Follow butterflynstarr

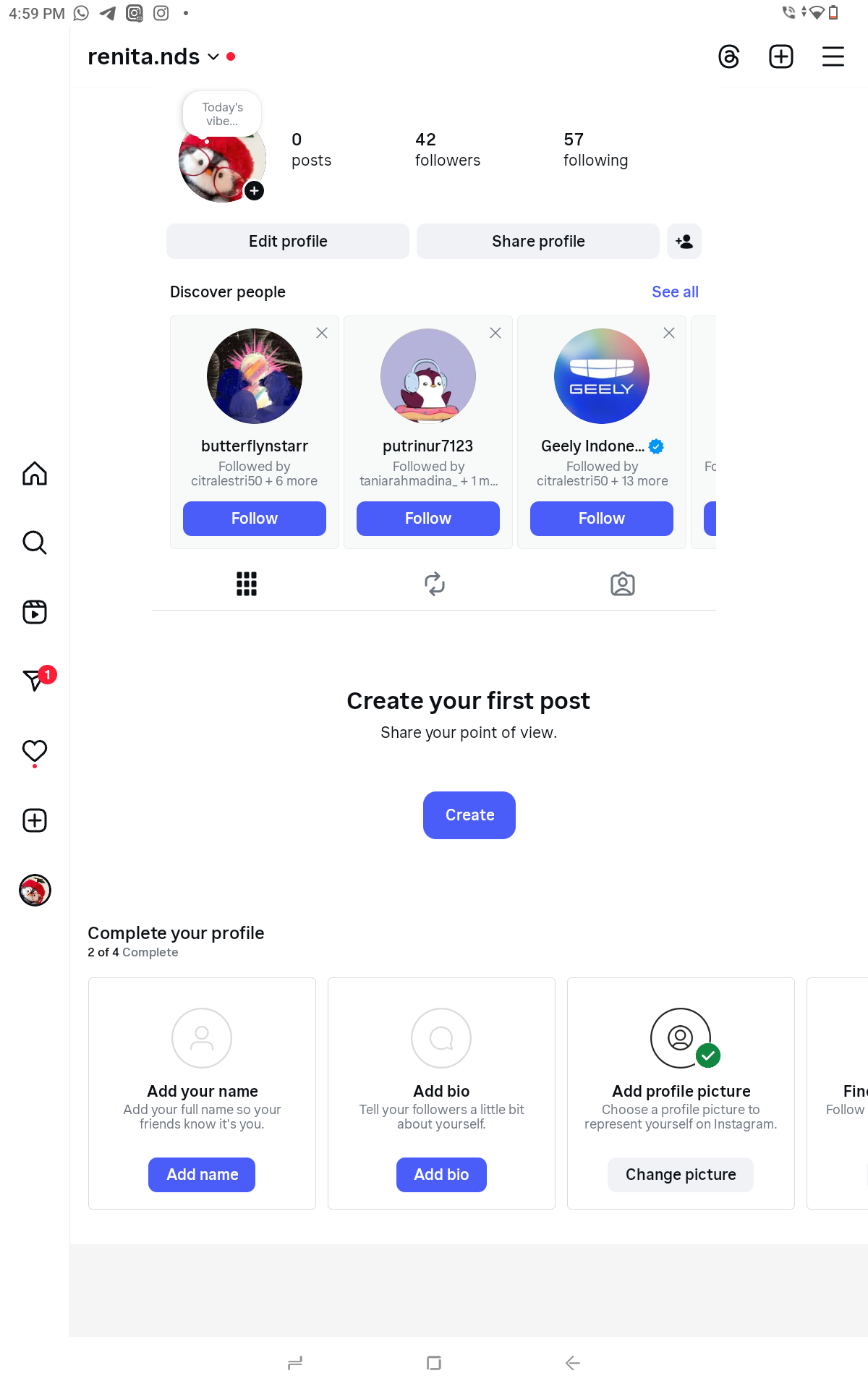[x=255, y=519]
